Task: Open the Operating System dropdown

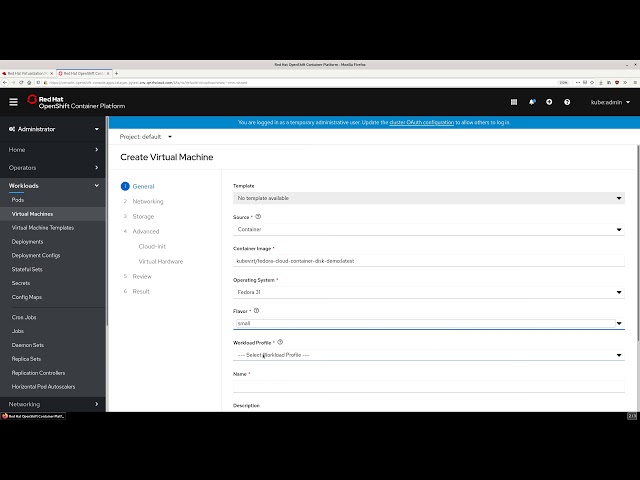Action: tap(429, 292)
